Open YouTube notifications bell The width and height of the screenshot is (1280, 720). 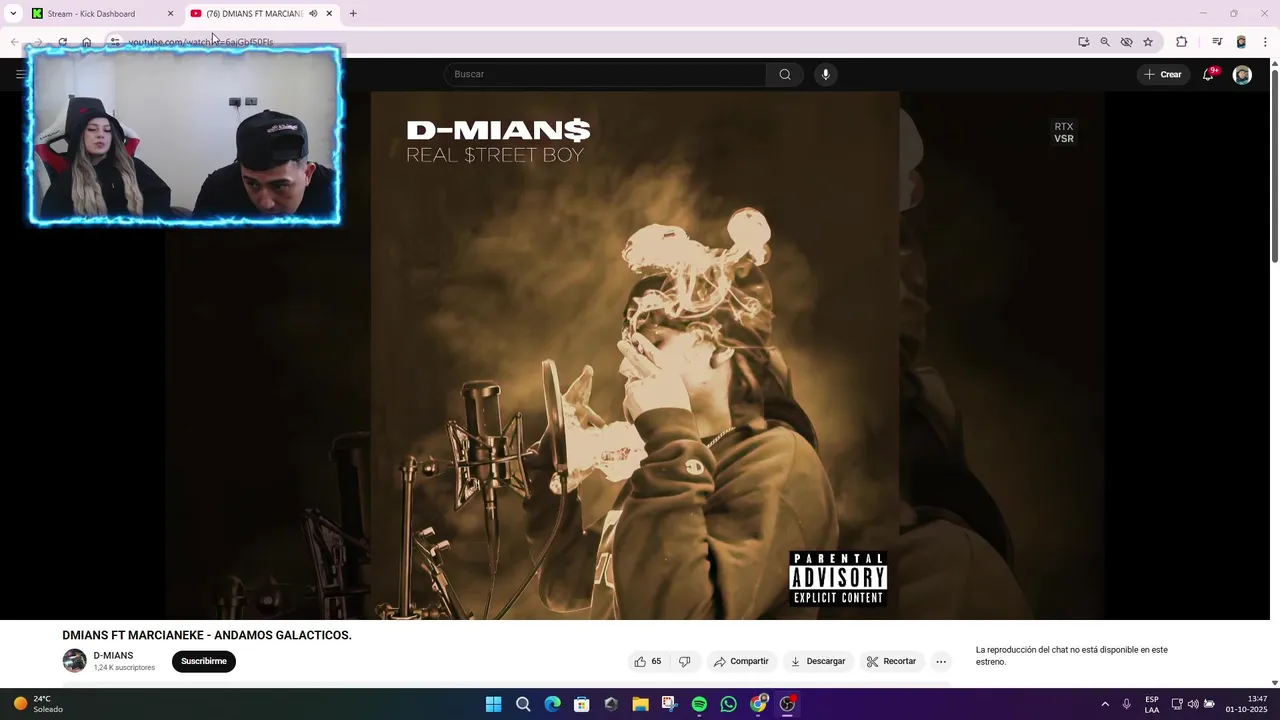click(x=1208, y=74)
